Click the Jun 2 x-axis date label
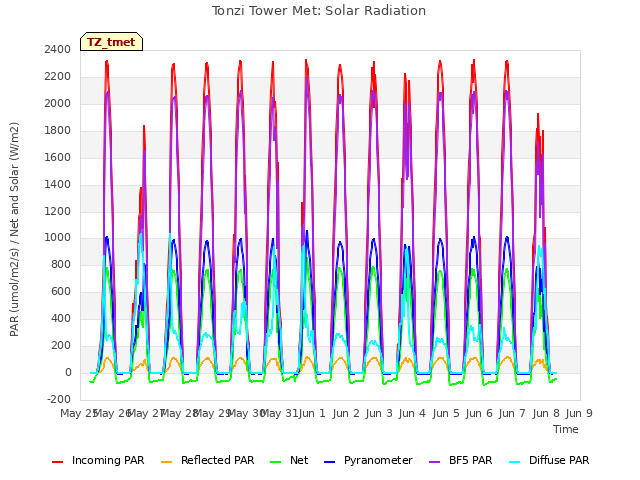This screenshot has width=640, height=480. (x=346, y=413)
